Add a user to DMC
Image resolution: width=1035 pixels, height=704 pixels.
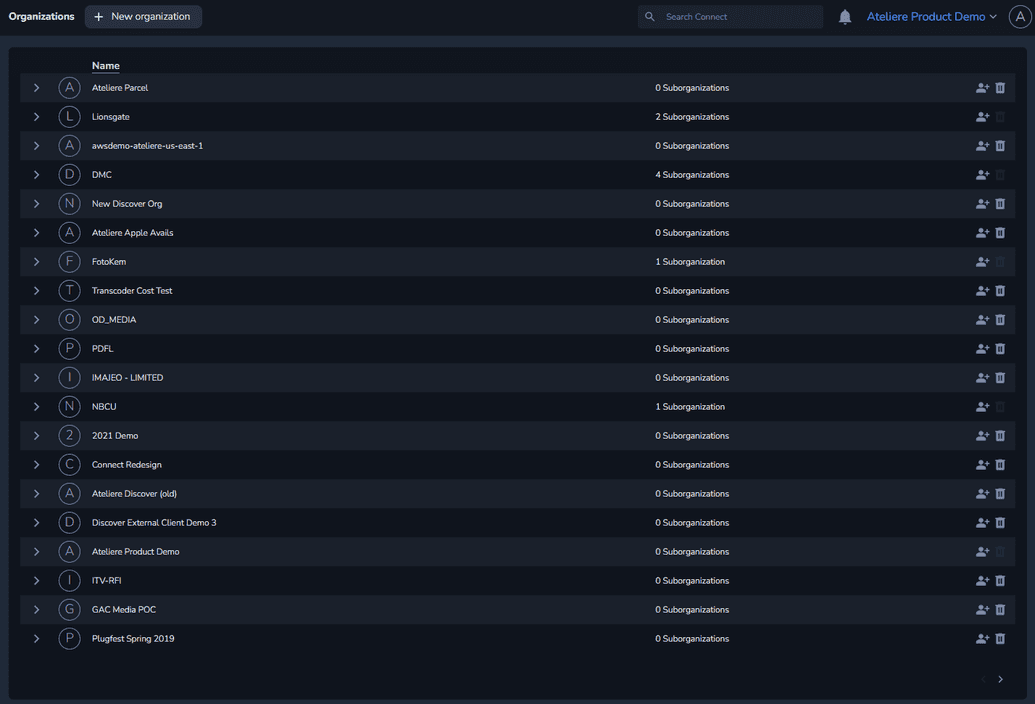pyautogui.click(x=982, y=175)
